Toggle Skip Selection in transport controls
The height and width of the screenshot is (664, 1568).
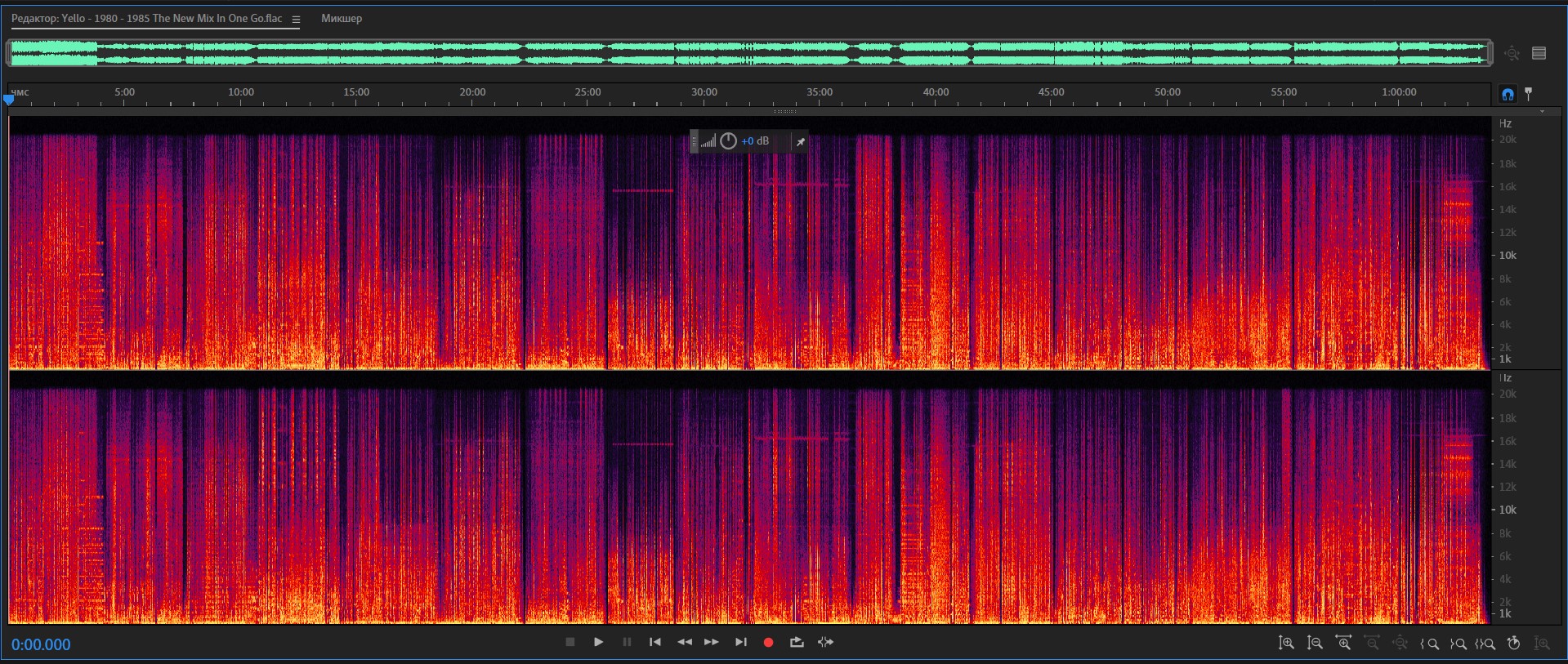tap(826, 643)
